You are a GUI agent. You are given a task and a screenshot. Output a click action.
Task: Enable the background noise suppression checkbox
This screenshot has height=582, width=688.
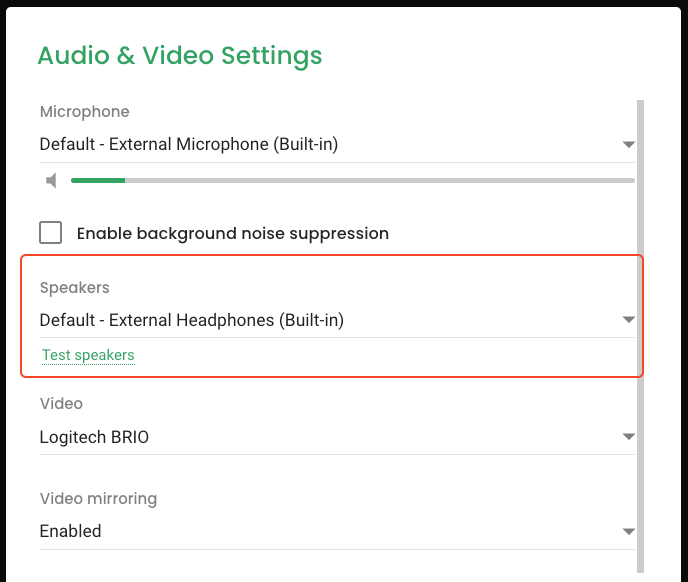coord(50,233)
